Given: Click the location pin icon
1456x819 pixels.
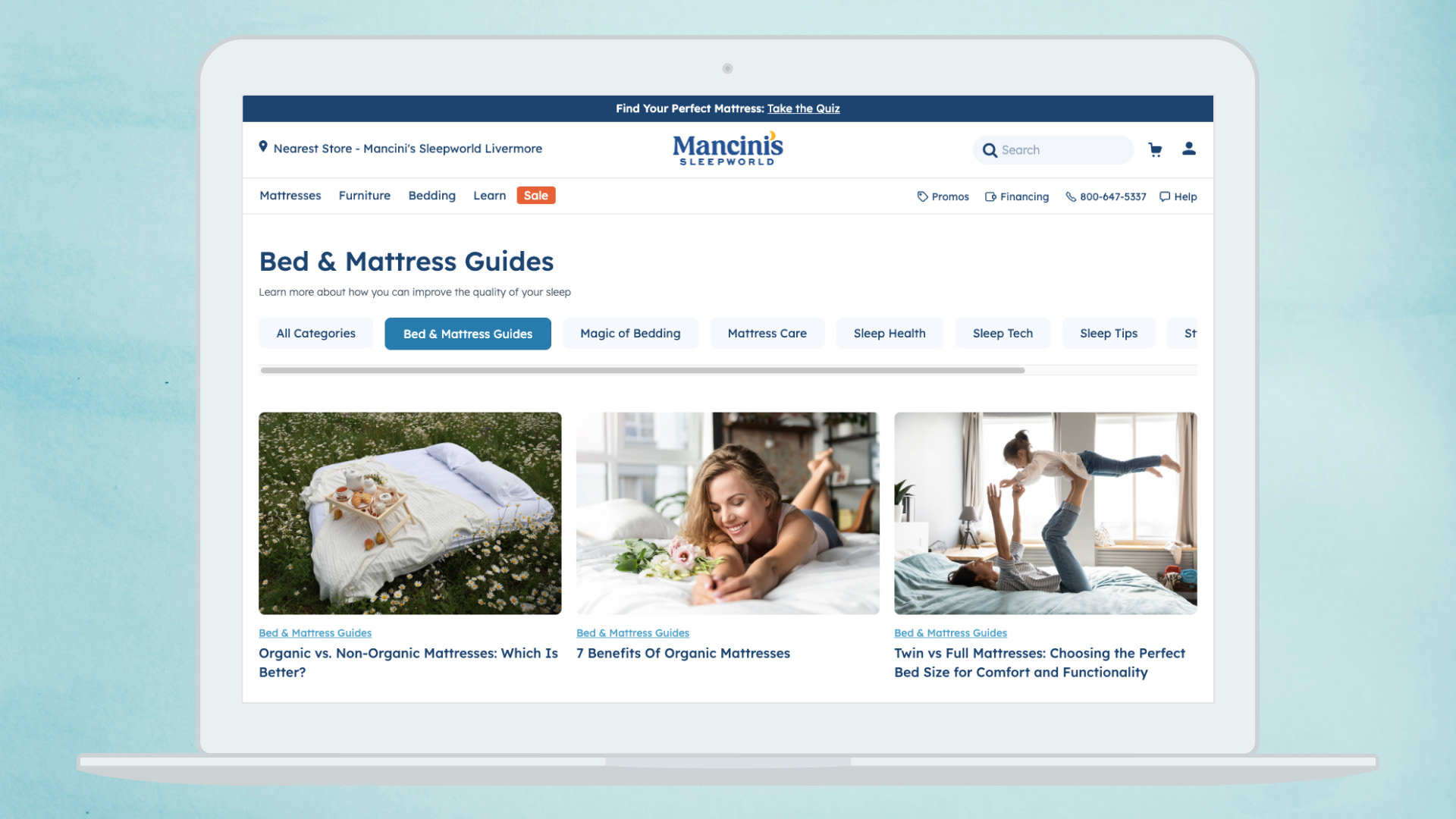Looking at the screenshot, I should pos(263,146).
